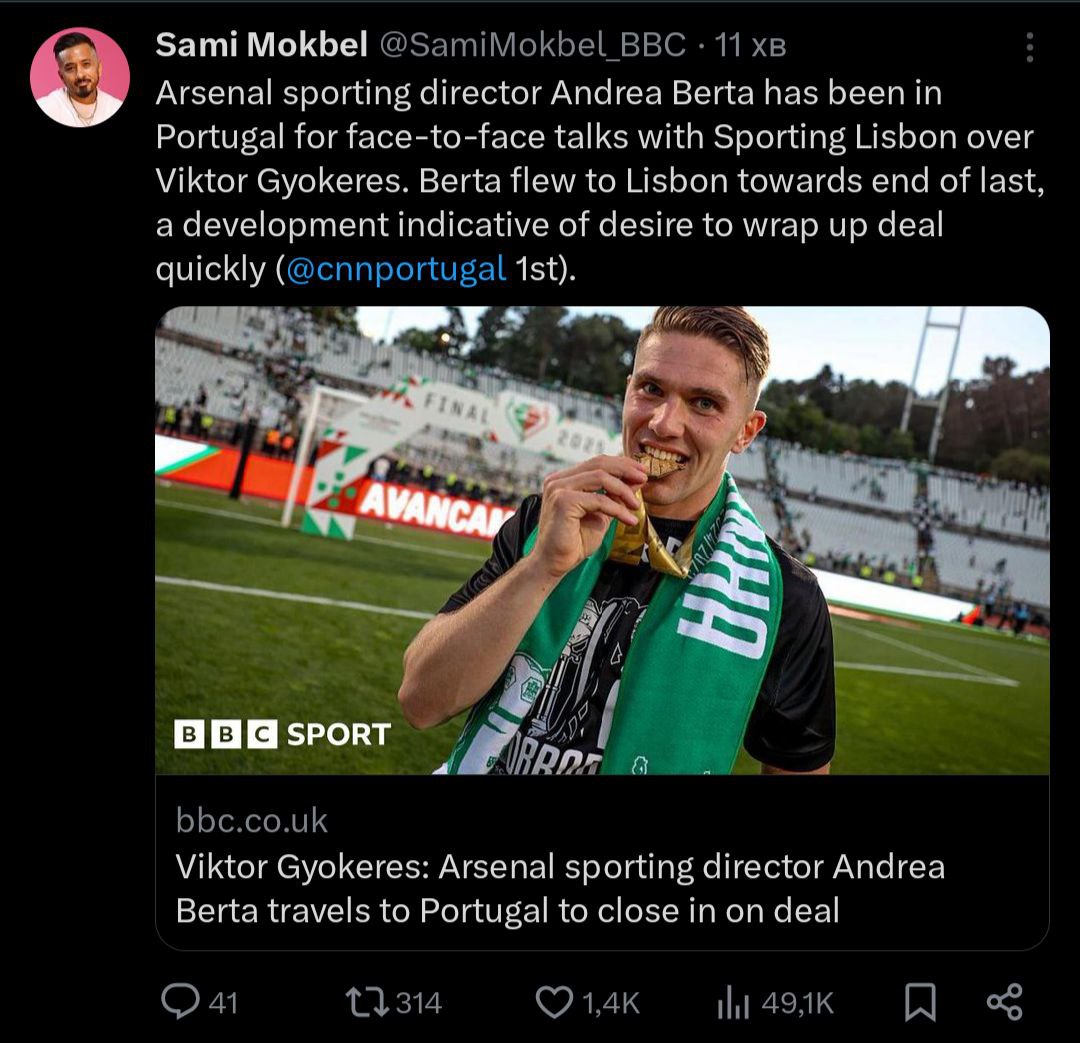Open the three-dot more options menu

click(1030, 47)
